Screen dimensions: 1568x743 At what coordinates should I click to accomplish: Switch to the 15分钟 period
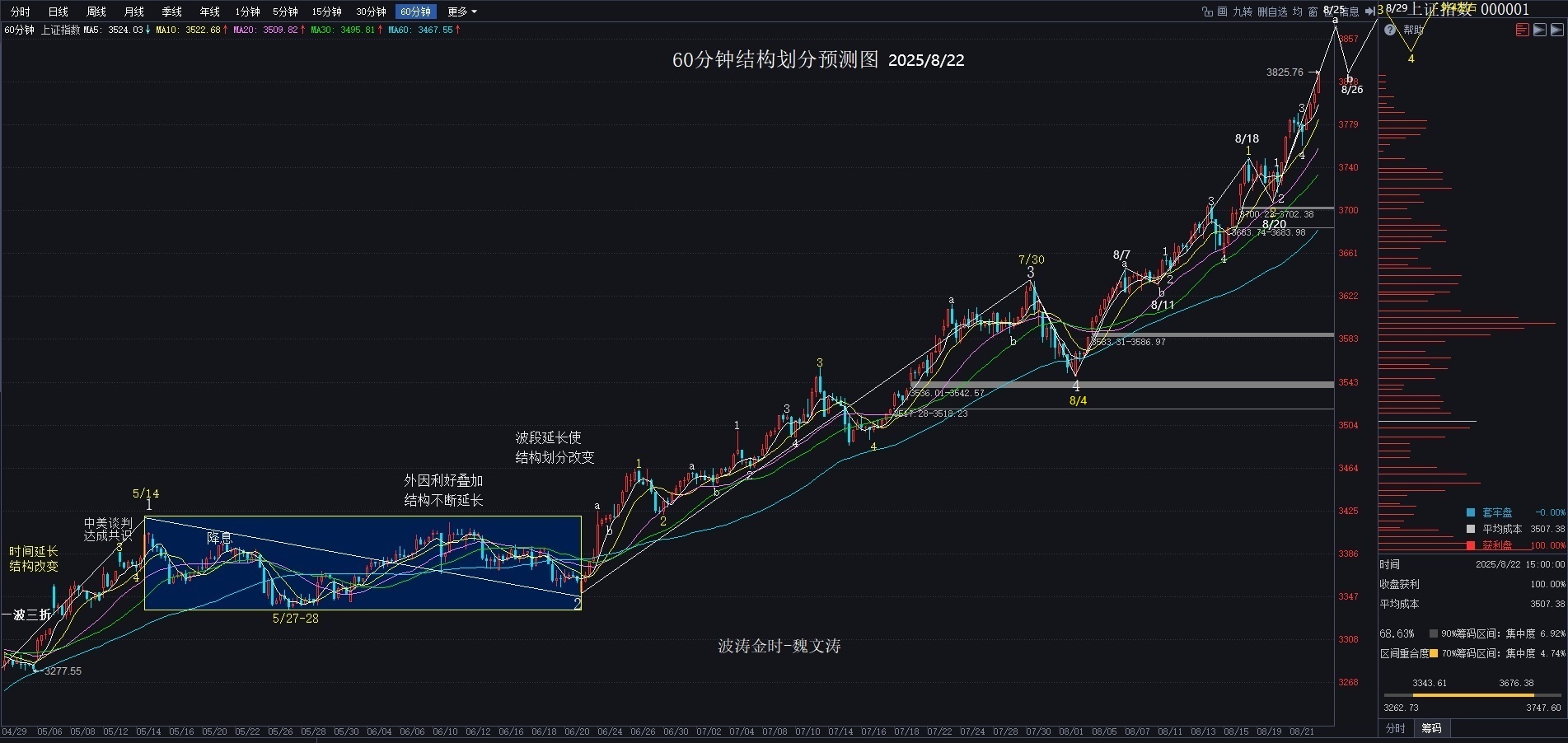(327, 12)
